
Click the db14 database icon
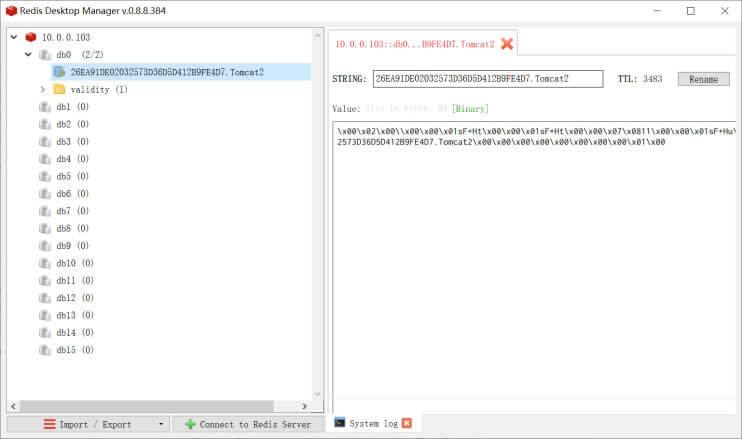[45, 333]
